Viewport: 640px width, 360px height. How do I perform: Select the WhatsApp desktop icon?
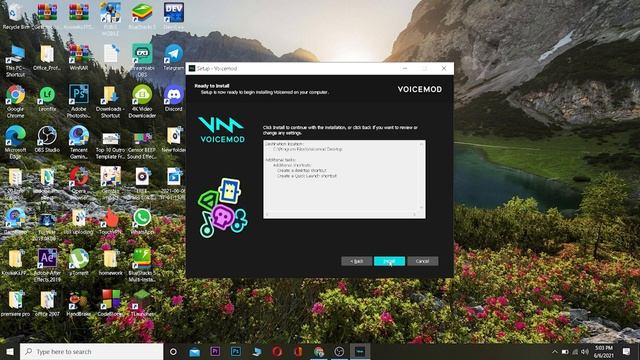(142, 221)
